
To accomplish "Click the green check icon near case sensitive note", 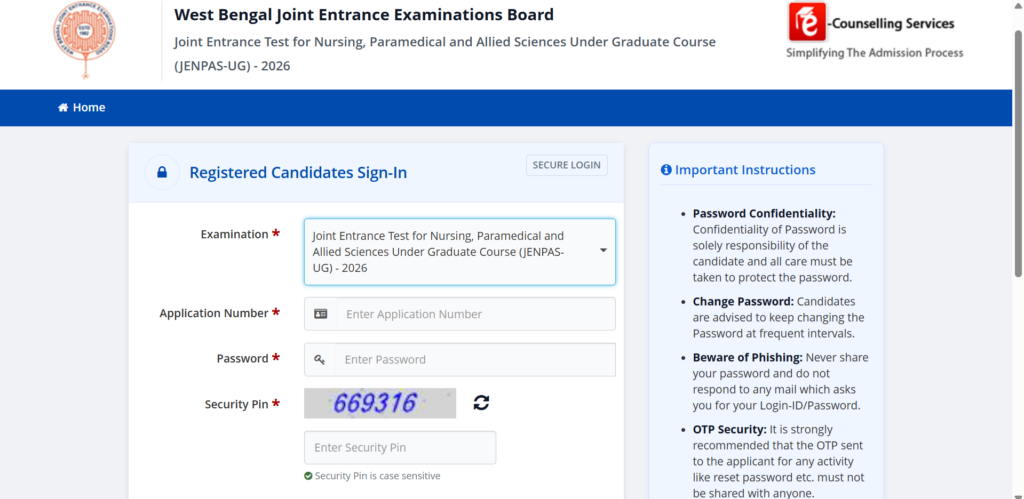I will [x=308, y=476].
